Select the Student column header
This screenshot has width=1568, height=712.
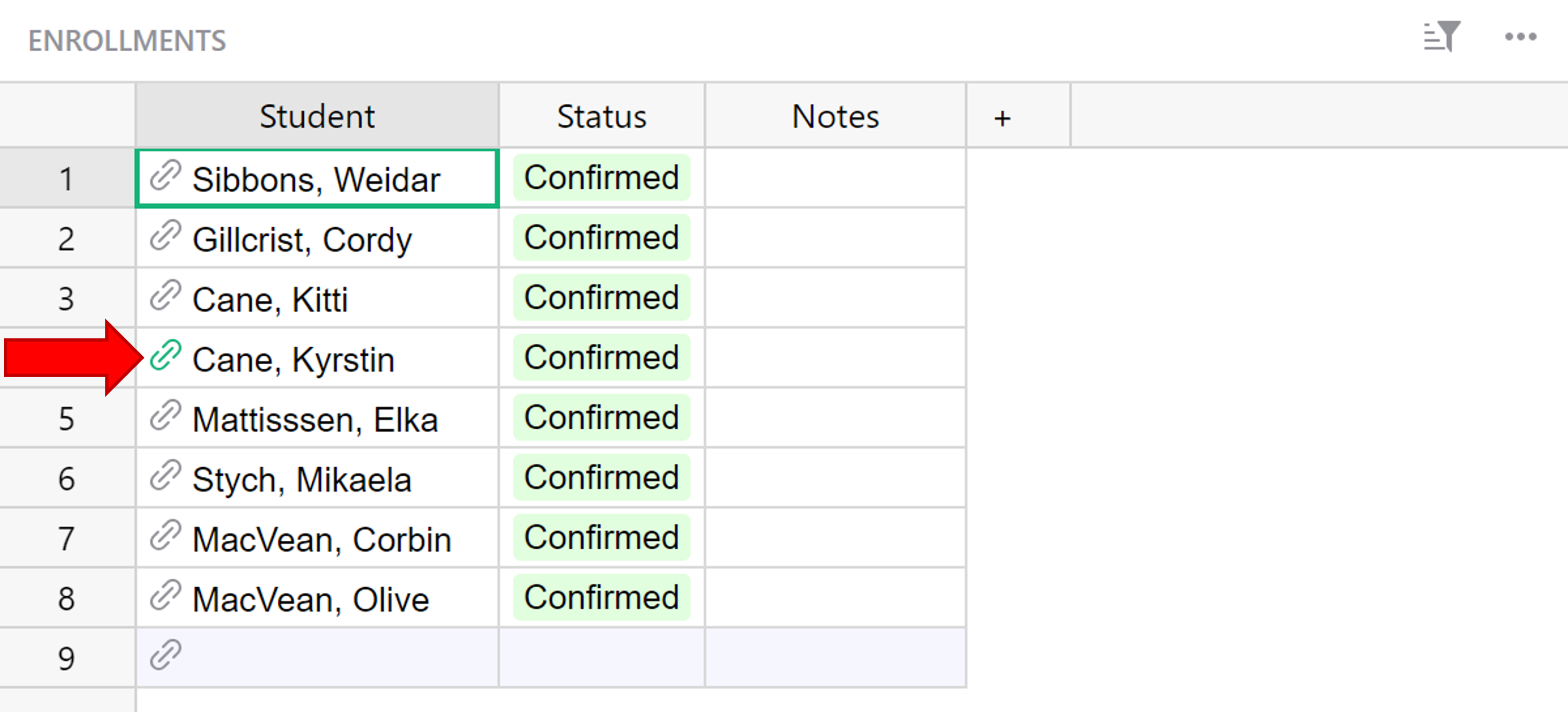pyautogui.click(x=317, y=116)
